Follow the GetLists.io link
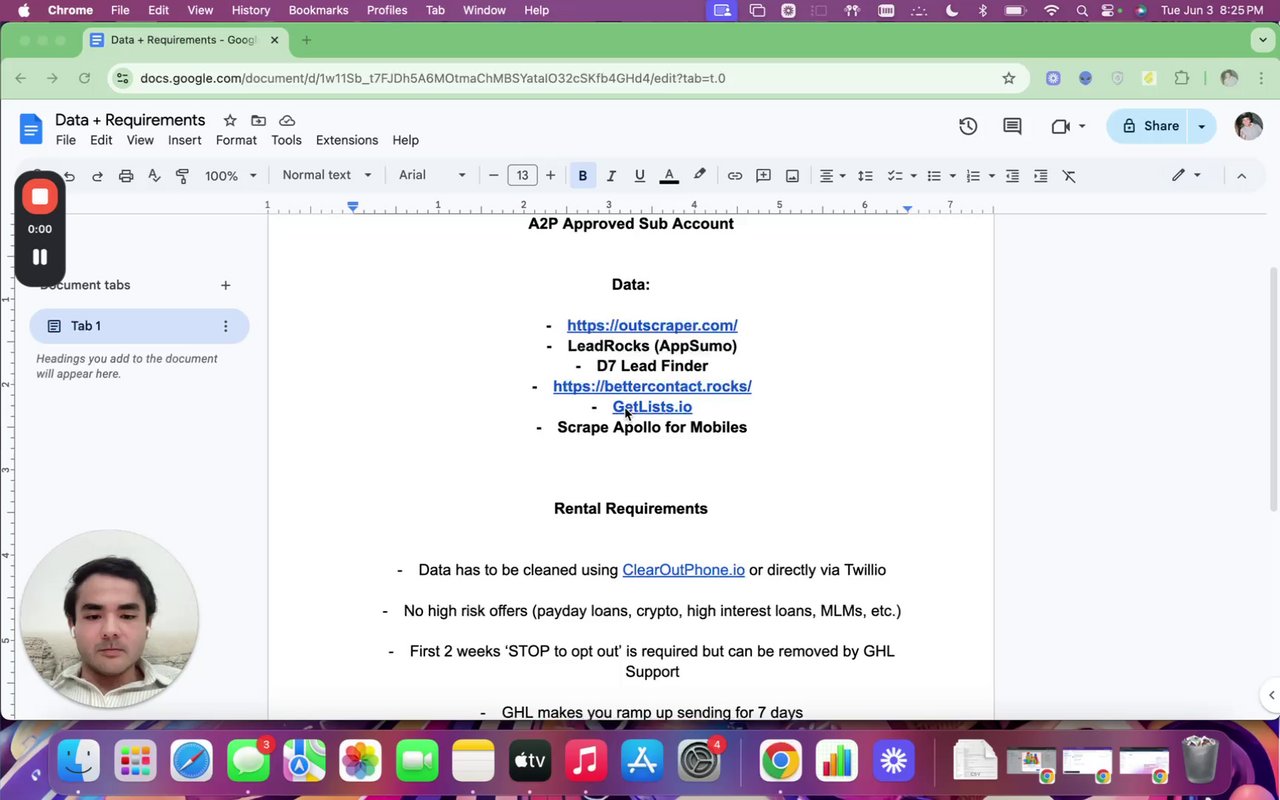 (652, 407)
